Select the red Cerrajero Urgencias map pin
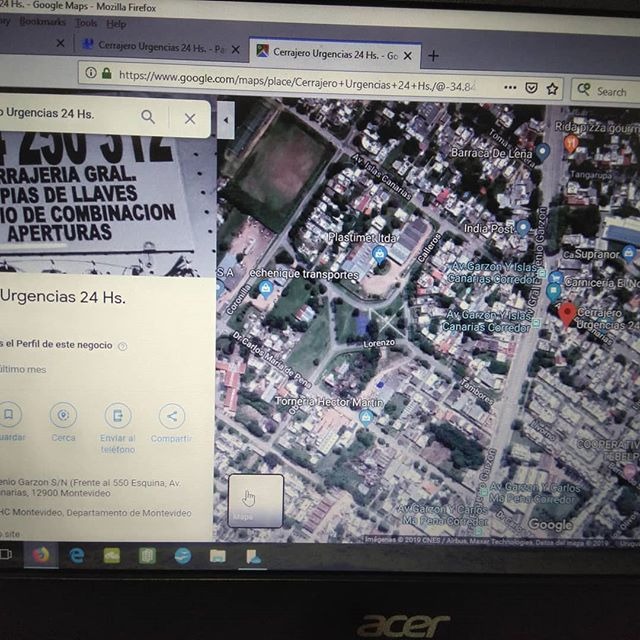The image size is (640, 640). click(567, 314)
